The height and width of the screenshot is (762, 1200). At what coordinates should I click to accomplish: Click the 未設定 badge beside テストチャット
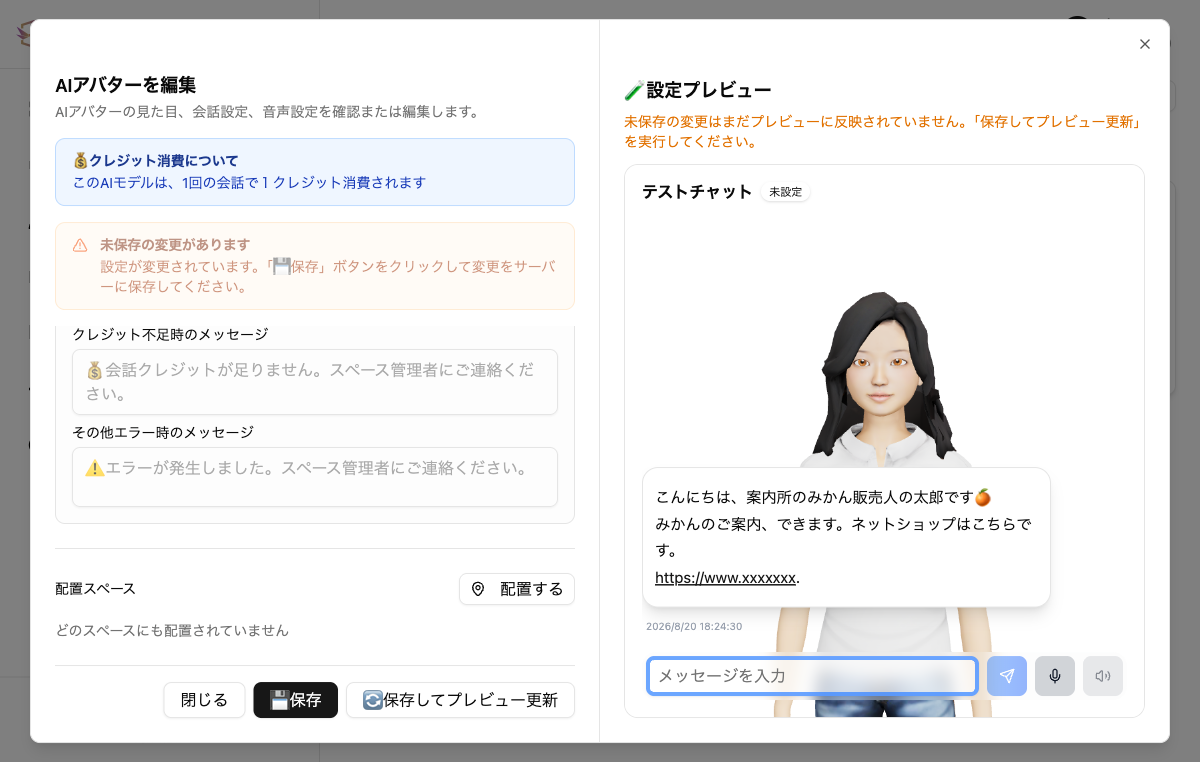[x=785, y=192]
